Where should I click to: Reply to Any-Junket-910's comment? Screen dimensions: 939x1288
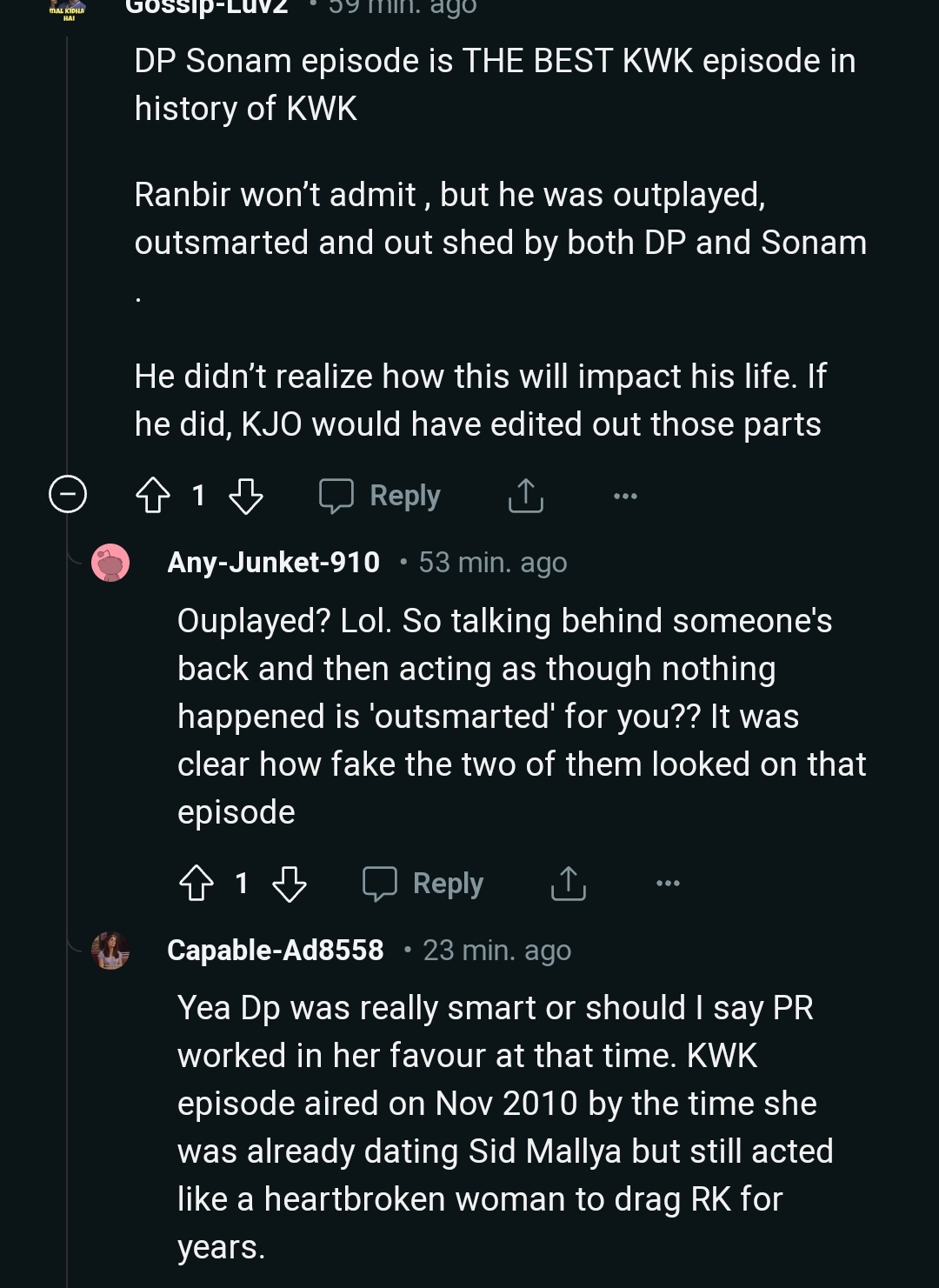pyautogui.click(x=447, y=884)
